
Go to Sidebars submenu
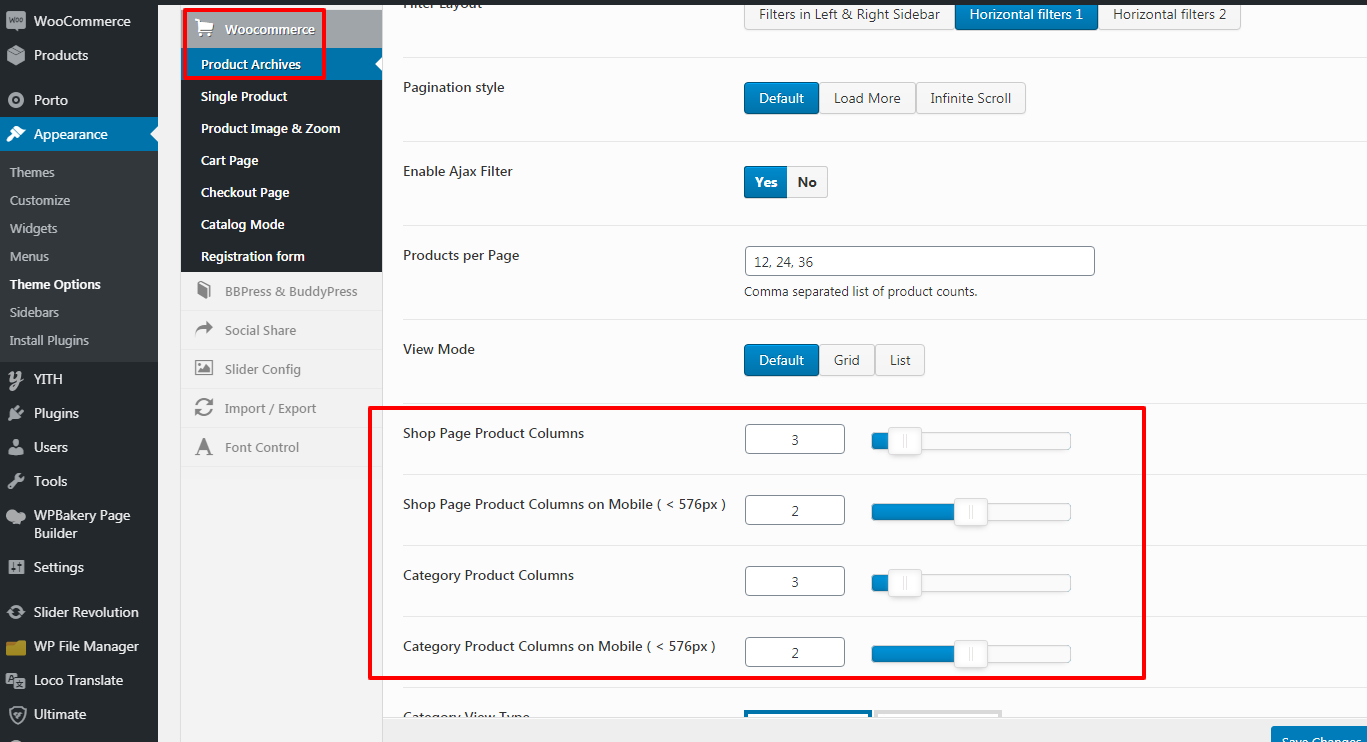[34, 312]
